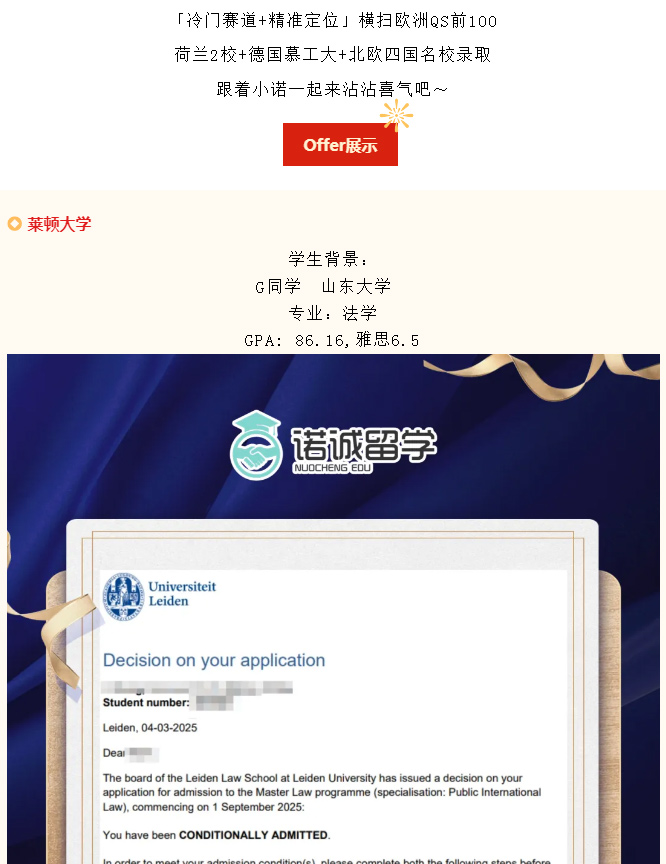Click the CONDITIONALLY ADMITTED bold text
Viewport: 666px width, 864px height.
click(253, 835)
